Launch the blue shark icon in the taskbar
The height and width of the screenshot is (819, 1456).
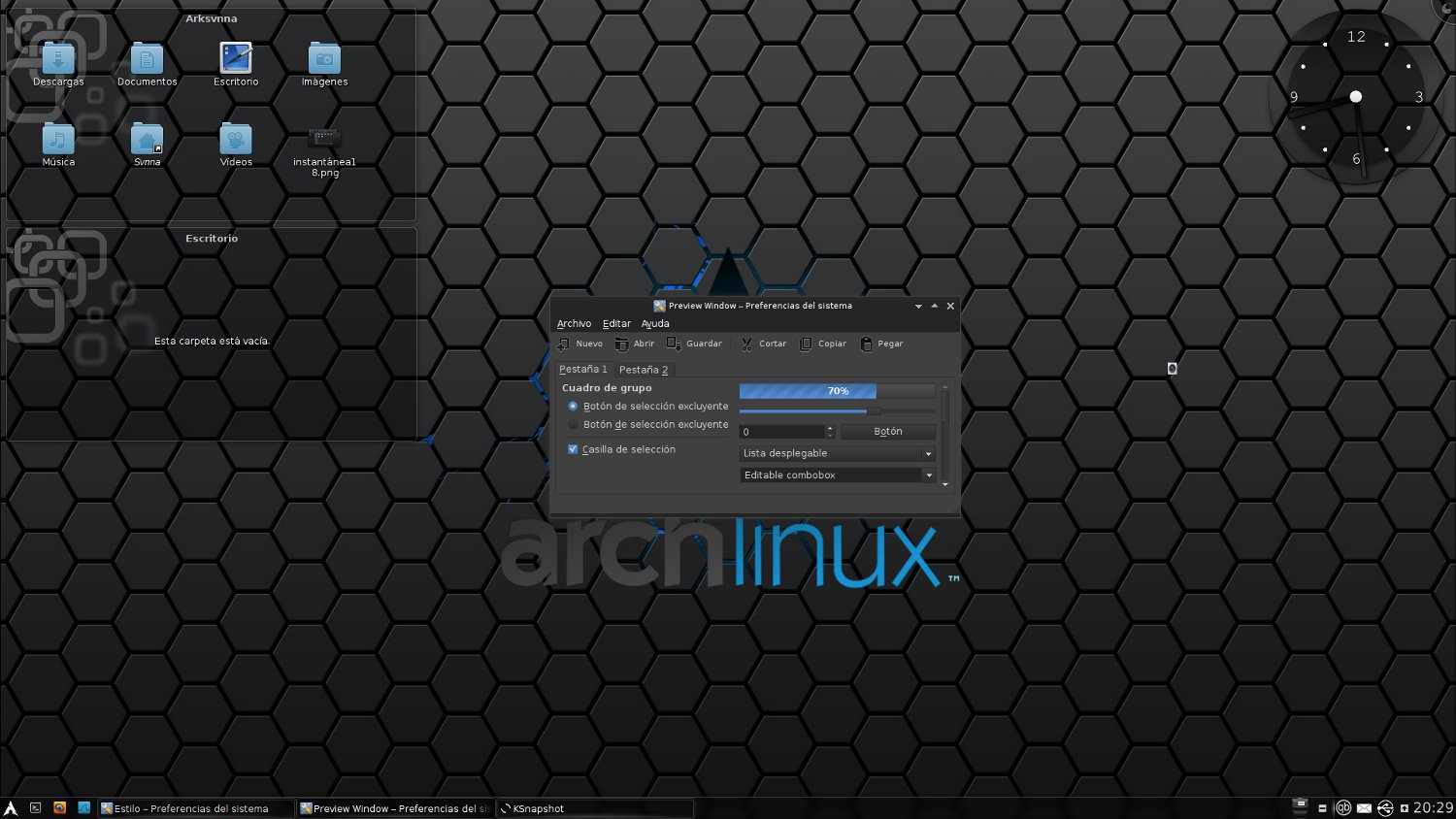84,807
